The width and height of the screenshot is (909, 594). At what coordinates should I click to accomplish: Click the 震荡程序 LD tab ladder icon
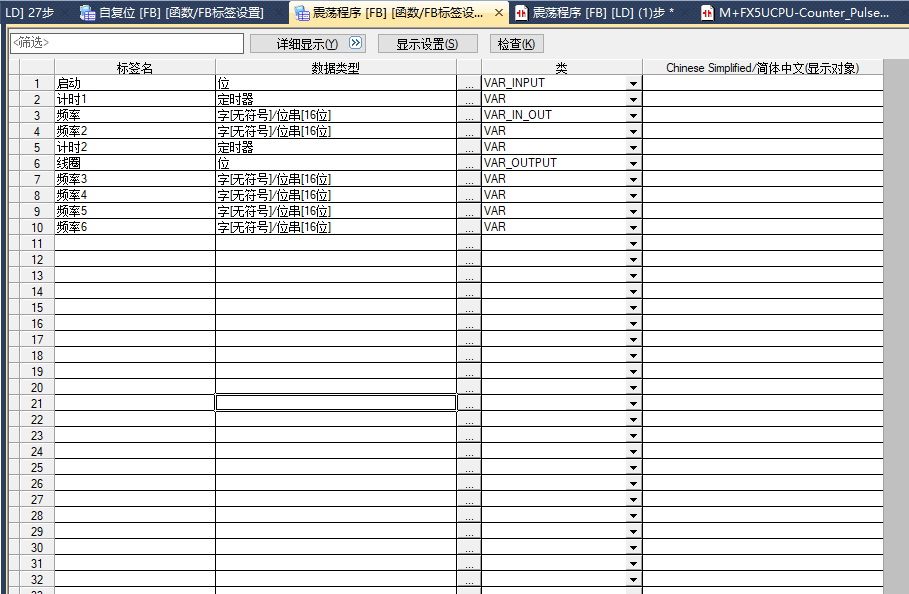coord(521,13)
